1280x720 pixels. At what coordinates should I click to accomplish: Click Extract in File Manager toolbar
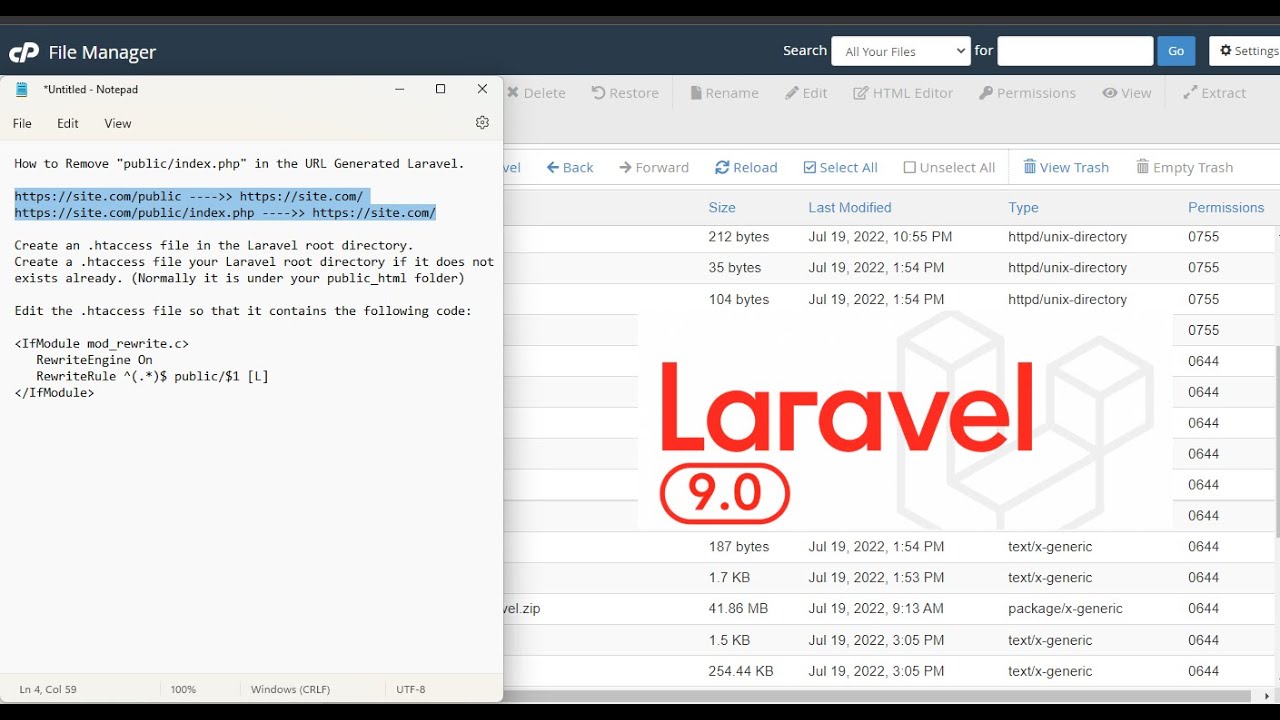pos(1214,93)
